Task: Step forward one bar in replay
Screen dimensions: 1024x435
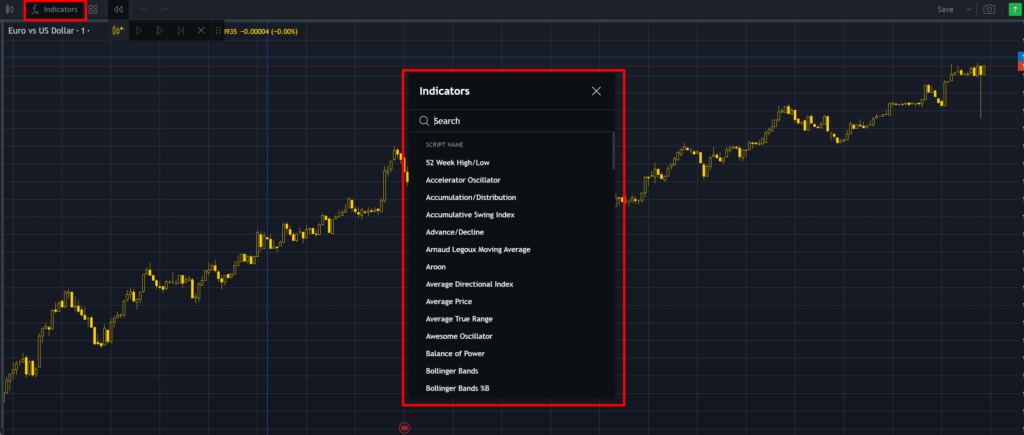Action: 159,30
